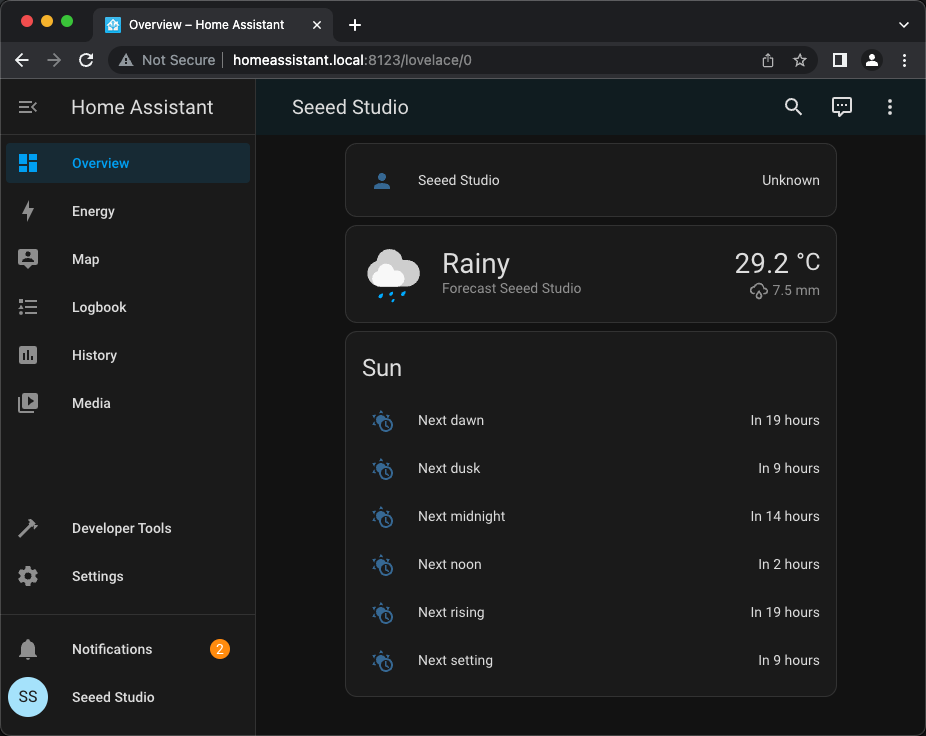This screenshot has width=926, height=736.
Task: Open the Assist conversation icon
Action: click(842, 107)
